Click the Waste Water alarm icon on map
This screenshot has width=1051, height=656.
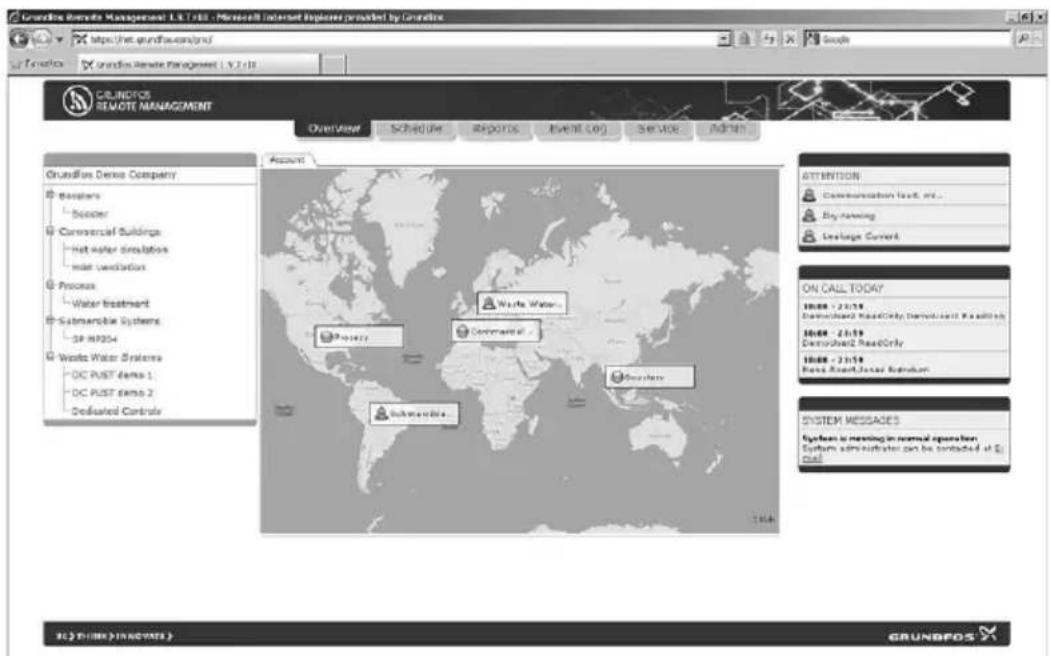click(489, 304)
